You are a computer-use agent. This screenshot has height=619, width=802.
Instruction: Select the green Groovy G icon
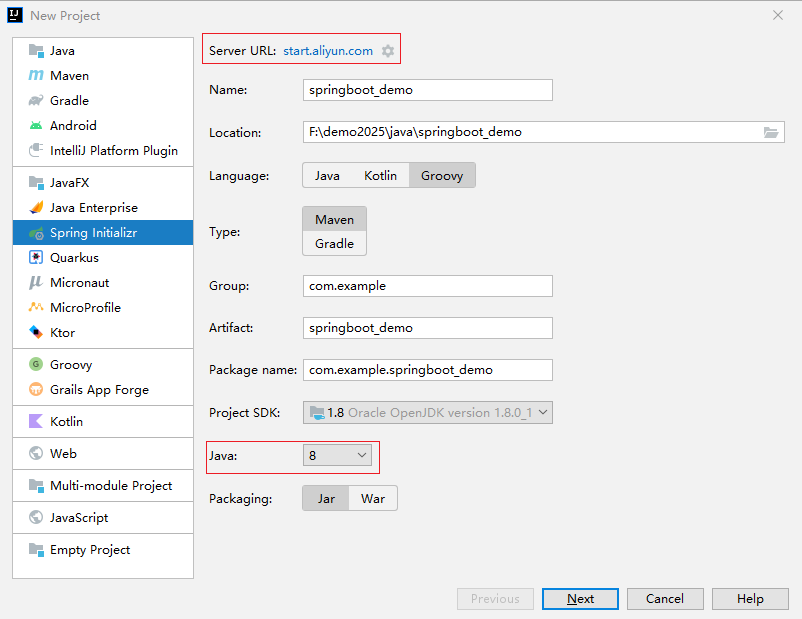click(x=36, y=365)
